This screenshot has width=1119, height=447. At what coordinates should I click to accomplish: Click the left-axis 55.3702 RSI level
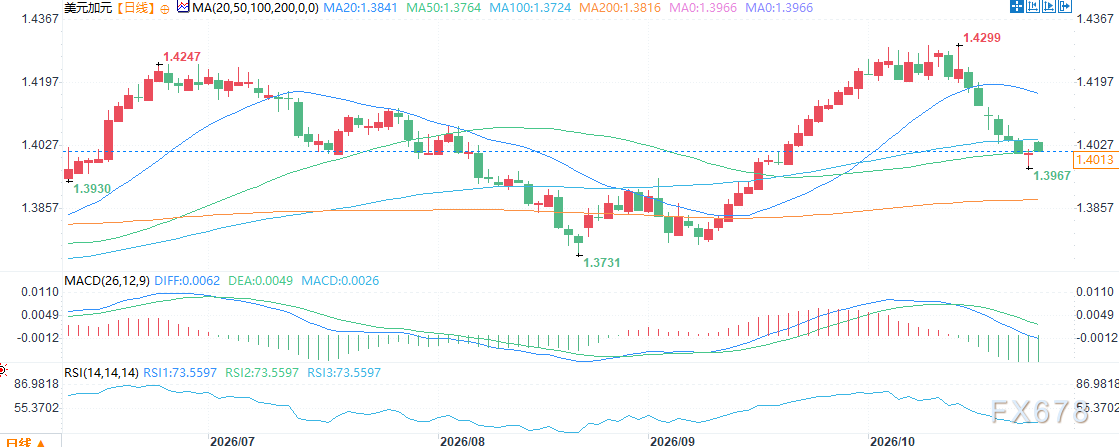[36, 408]
